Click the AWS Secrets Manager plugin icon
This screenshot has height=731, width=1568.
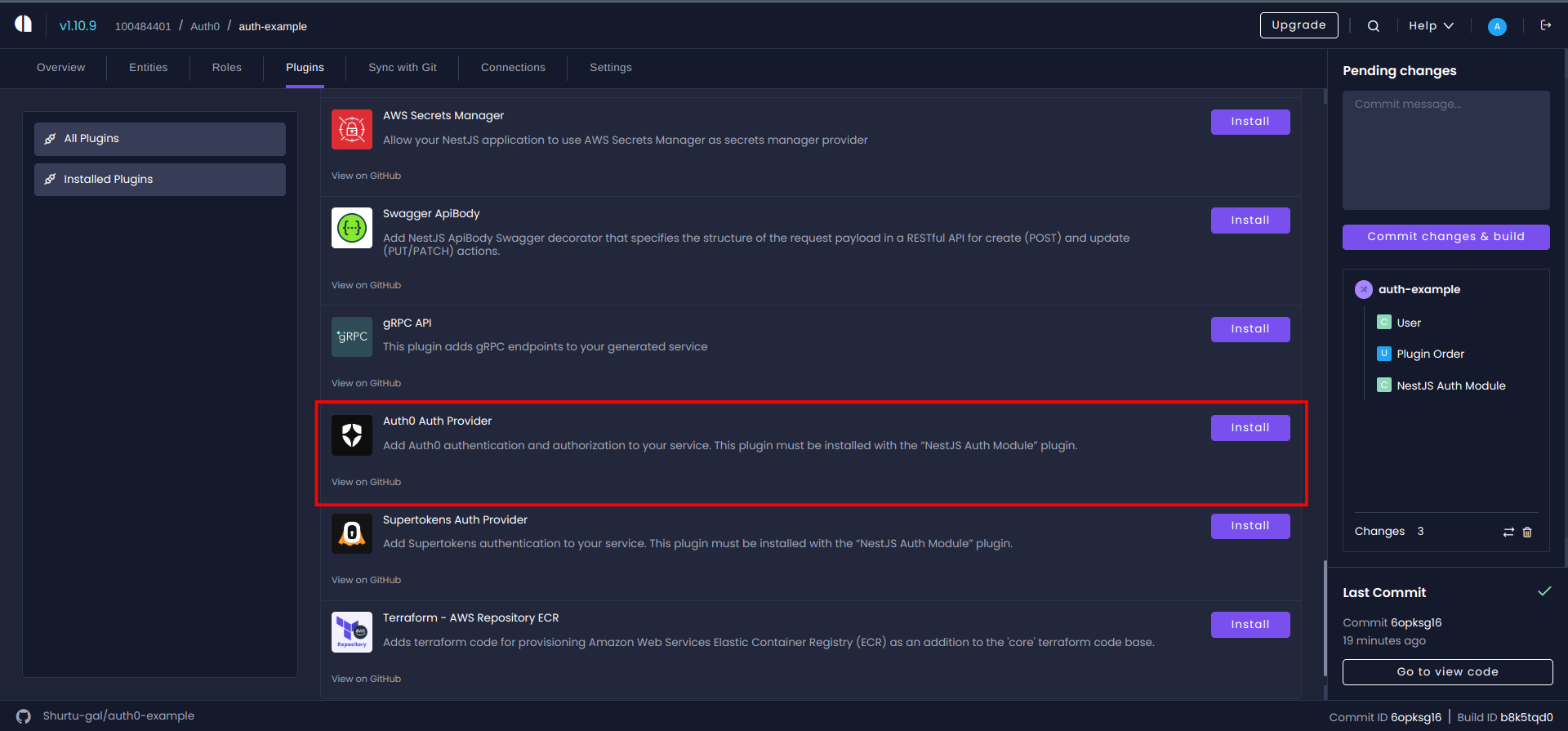pyautogui.click(x=352, y=129)
